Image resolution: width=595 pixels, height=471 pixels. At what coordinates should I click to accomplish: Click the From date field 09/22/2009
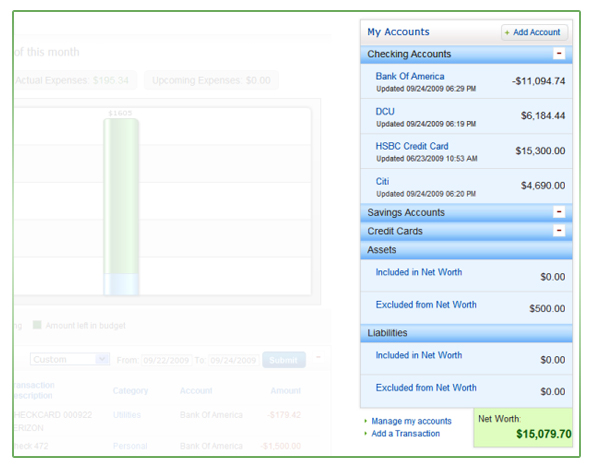pyautogui.click(x=166, y=360)
